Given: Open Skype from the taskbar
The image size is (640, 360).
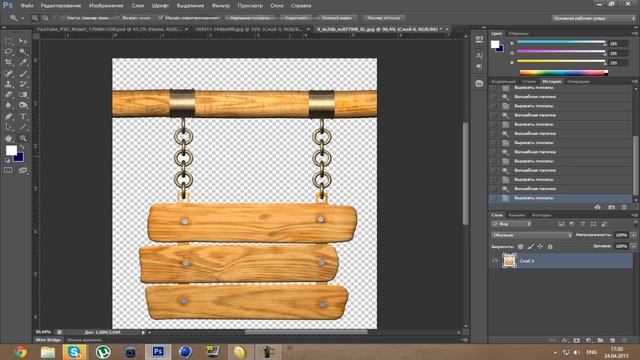Looking at the screenshot, I should click(x=75, y=351).
